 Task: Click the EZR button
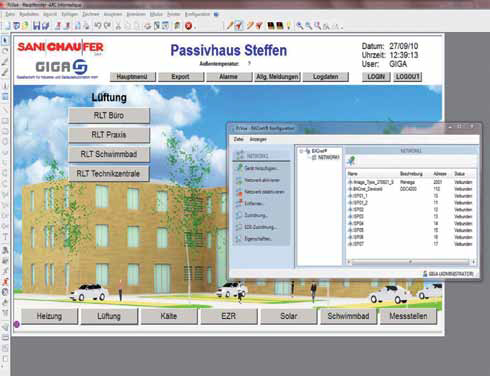(x=229, y=316)
